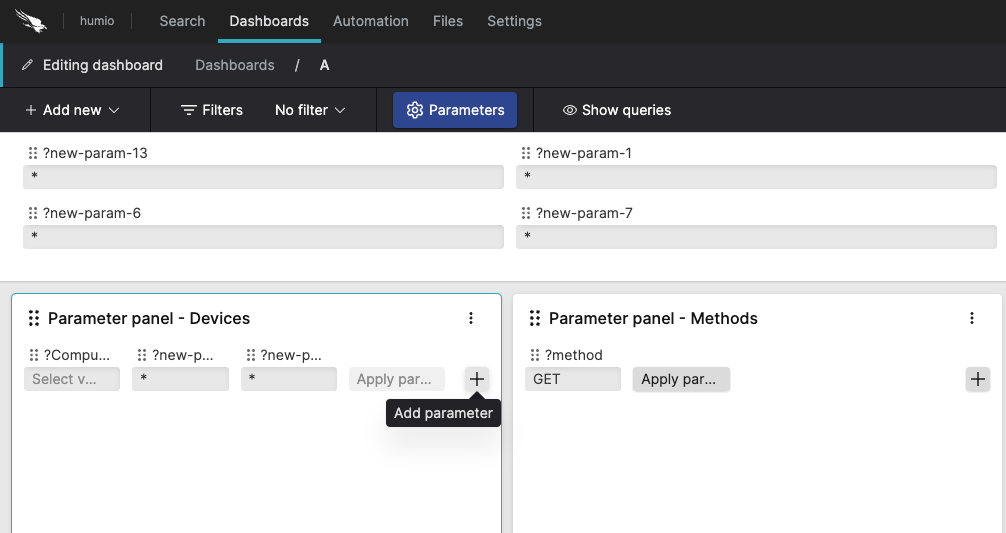Click drag handle next to ?method parameter

pyautogui.click(x=534, y=355)
